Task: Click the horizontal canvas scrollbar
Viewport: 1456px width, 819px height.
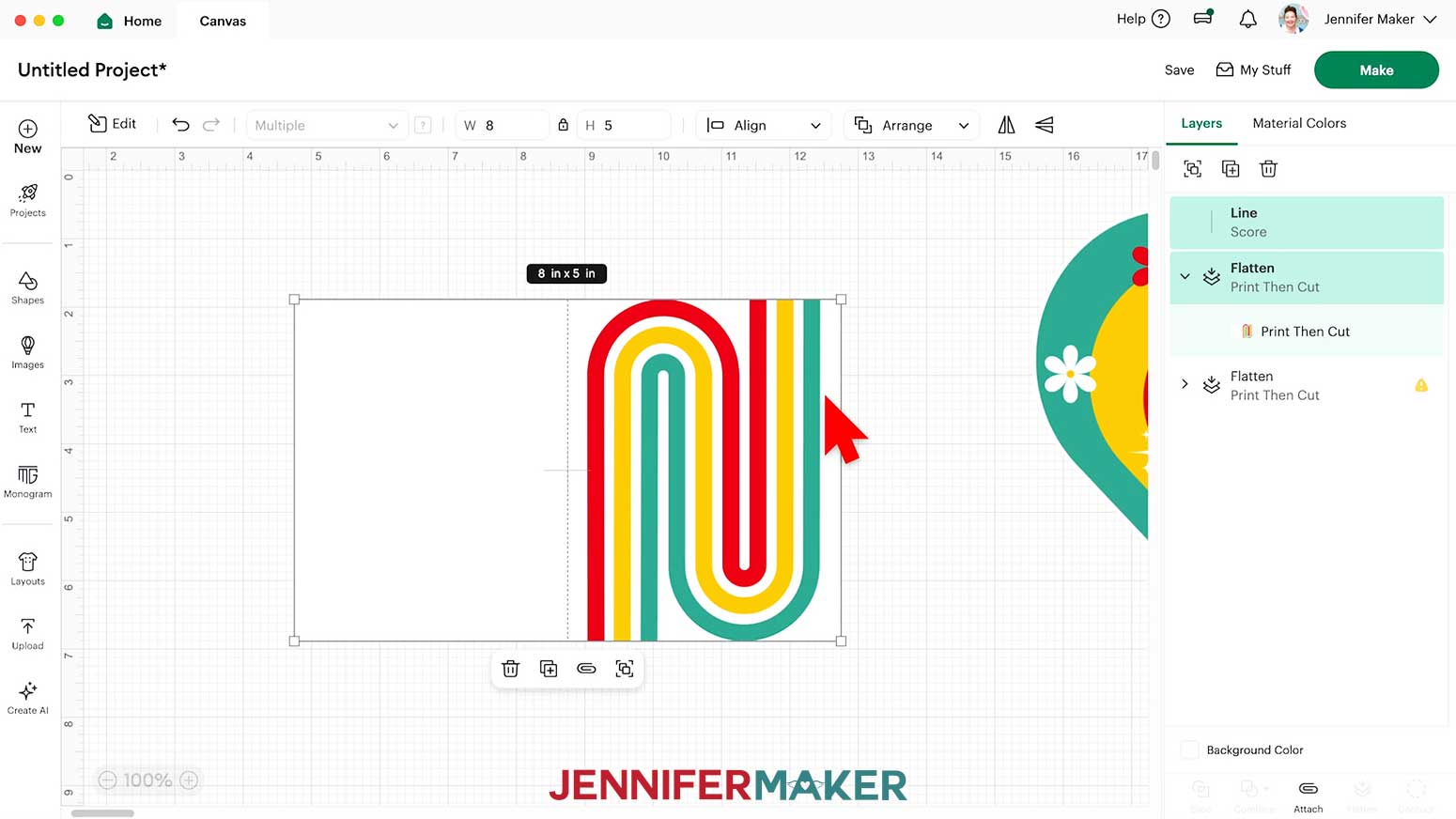Action: pyautogui.click(x=102, y=813)
